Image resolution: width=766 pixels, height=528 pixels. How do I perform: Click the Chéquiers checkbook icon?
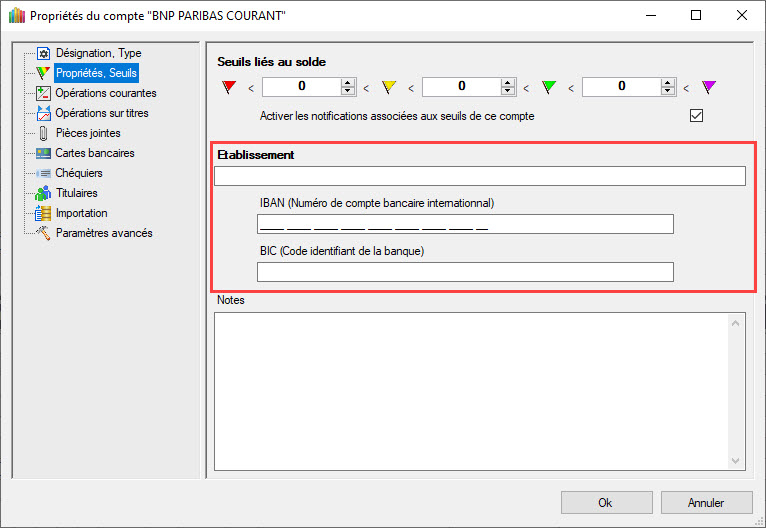click(43, 173)
